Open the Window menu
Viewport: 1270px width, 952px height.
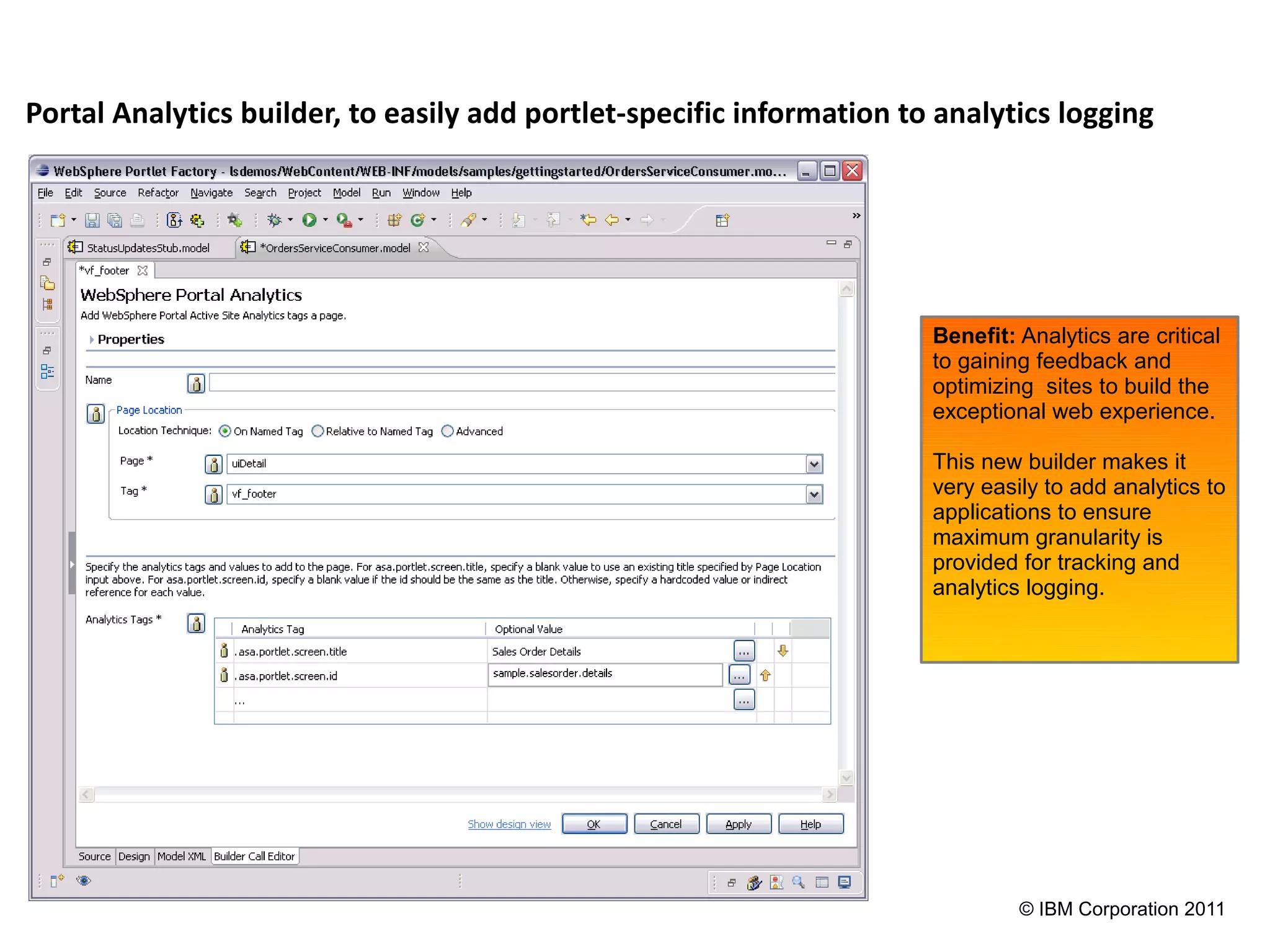[421, 193]
